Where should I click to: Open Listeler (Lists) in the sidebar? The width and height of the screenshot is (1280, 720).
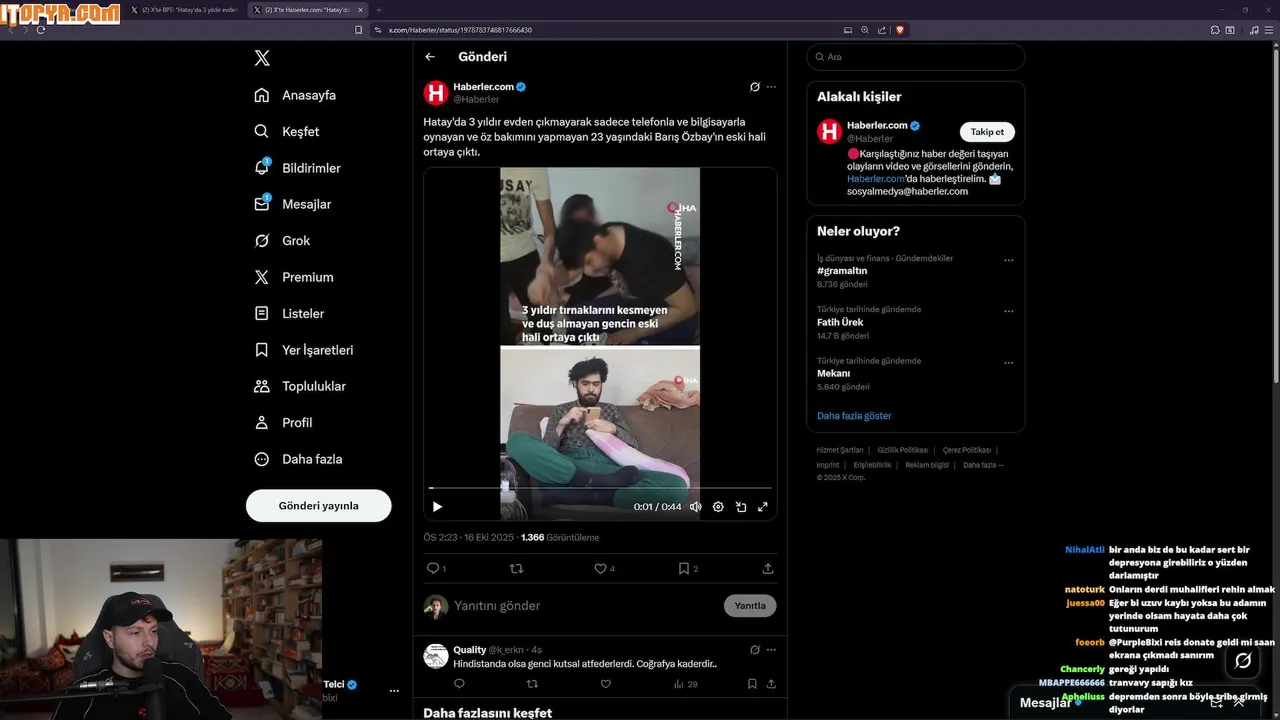click(289, 313)
